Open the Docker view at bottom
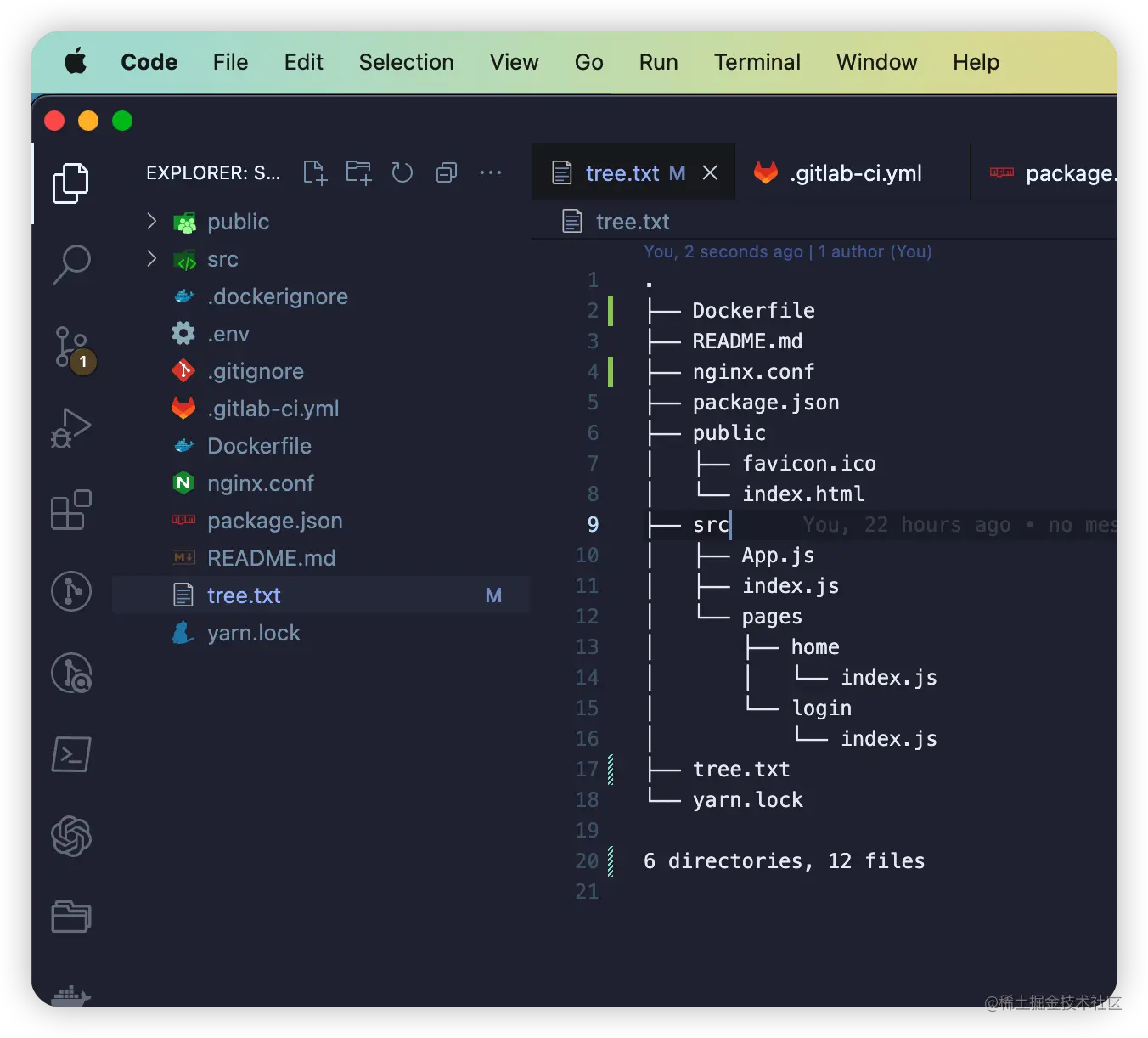The height and width of the screenshot is (1038, 1148). (70, 996)
